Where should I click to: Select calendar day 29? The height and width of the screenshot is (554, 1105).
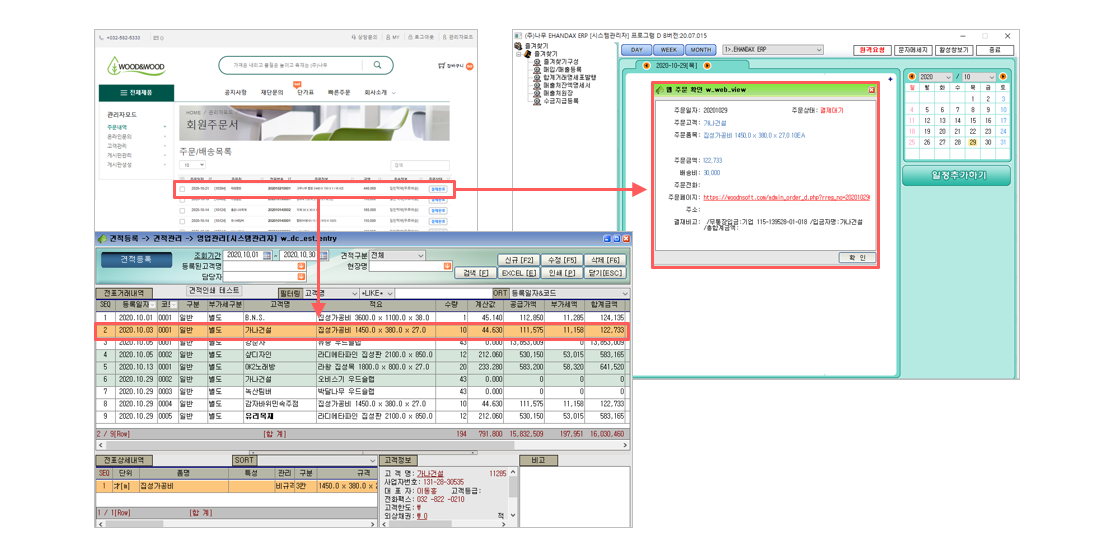pyautogui.click(x=972, y=142)
